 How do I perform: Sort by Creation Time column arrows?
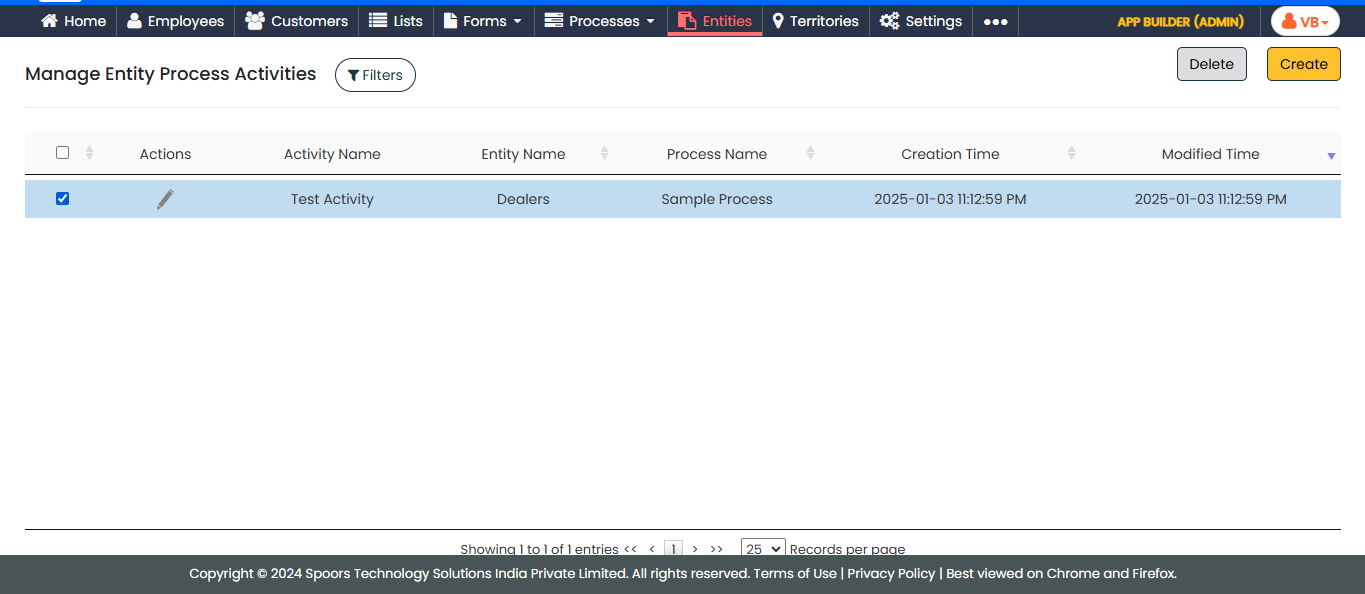[1071, 153]
